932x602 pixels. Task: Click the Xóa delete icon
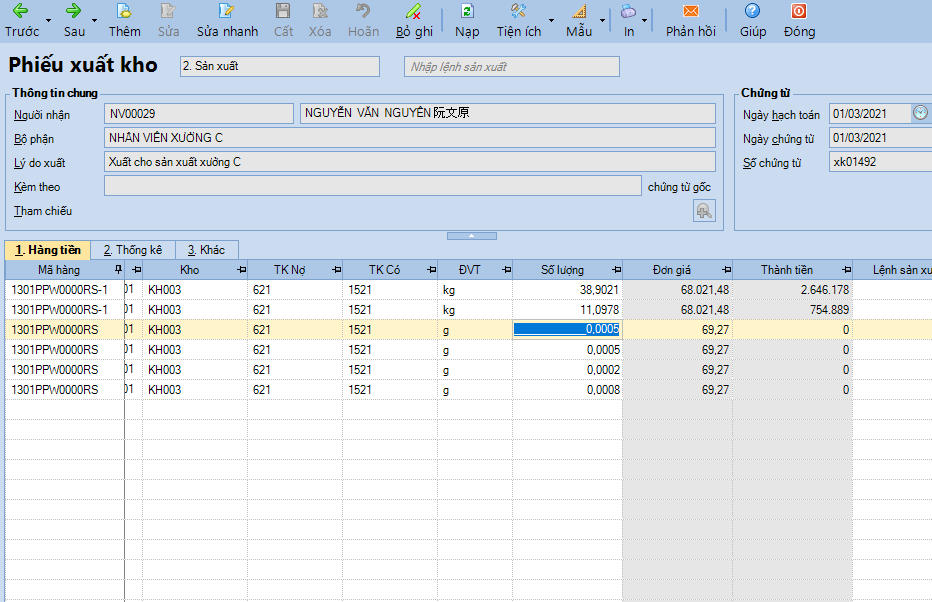tap(320, 20)
